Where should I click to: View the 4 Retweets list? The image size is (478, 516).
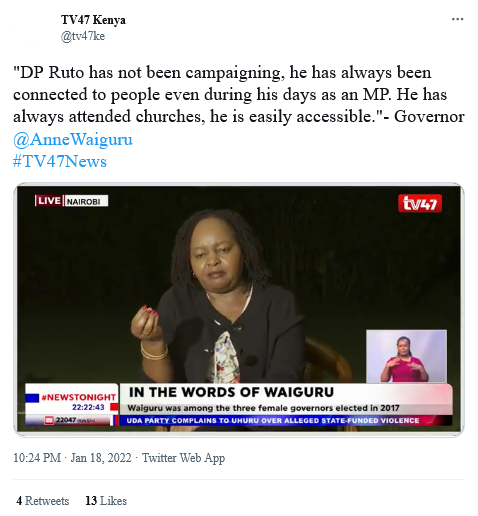point(43,501)
